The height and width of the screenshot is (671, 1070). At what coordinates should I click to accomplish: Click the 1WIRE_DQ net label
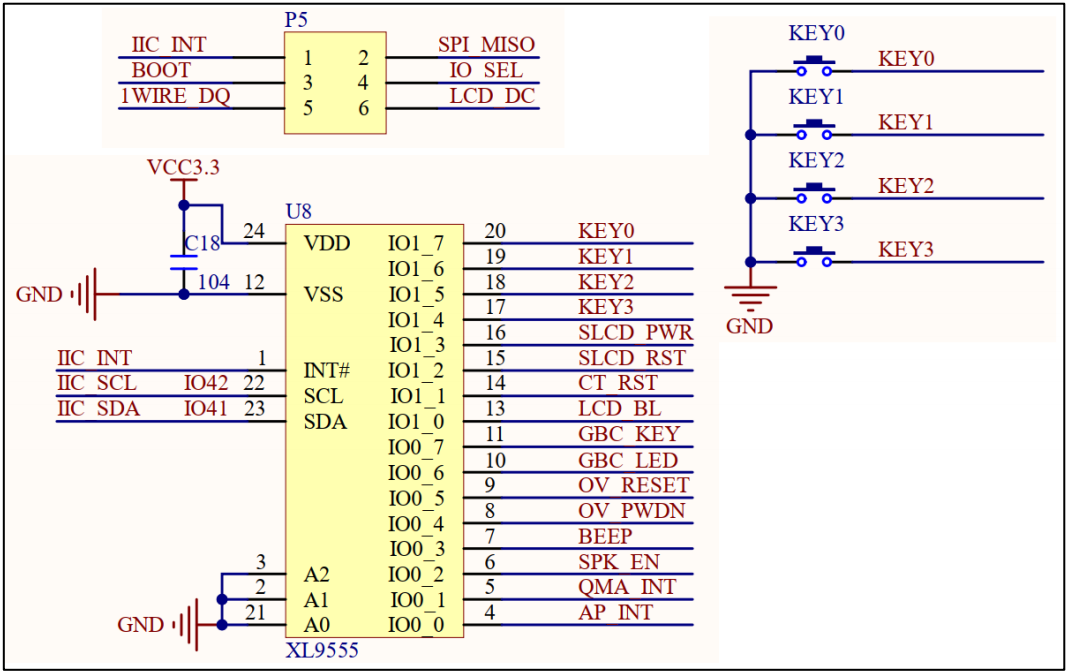point(175,96)
